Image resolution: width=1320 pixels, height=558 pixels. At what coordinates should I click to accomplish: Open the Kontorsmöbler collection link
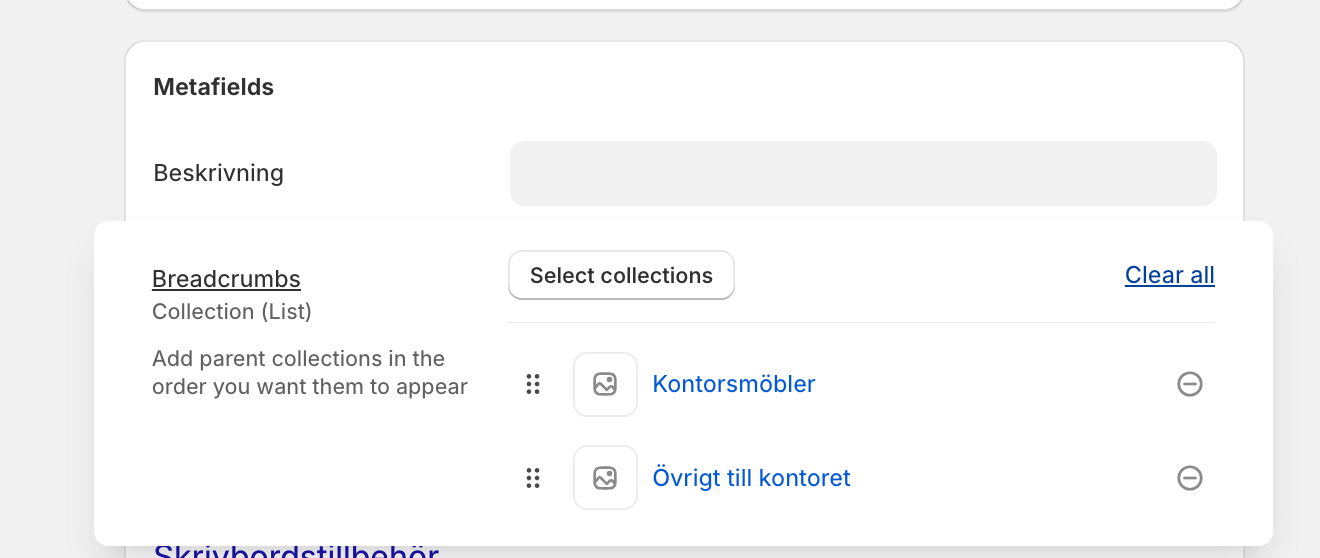(x=733, y=384)
